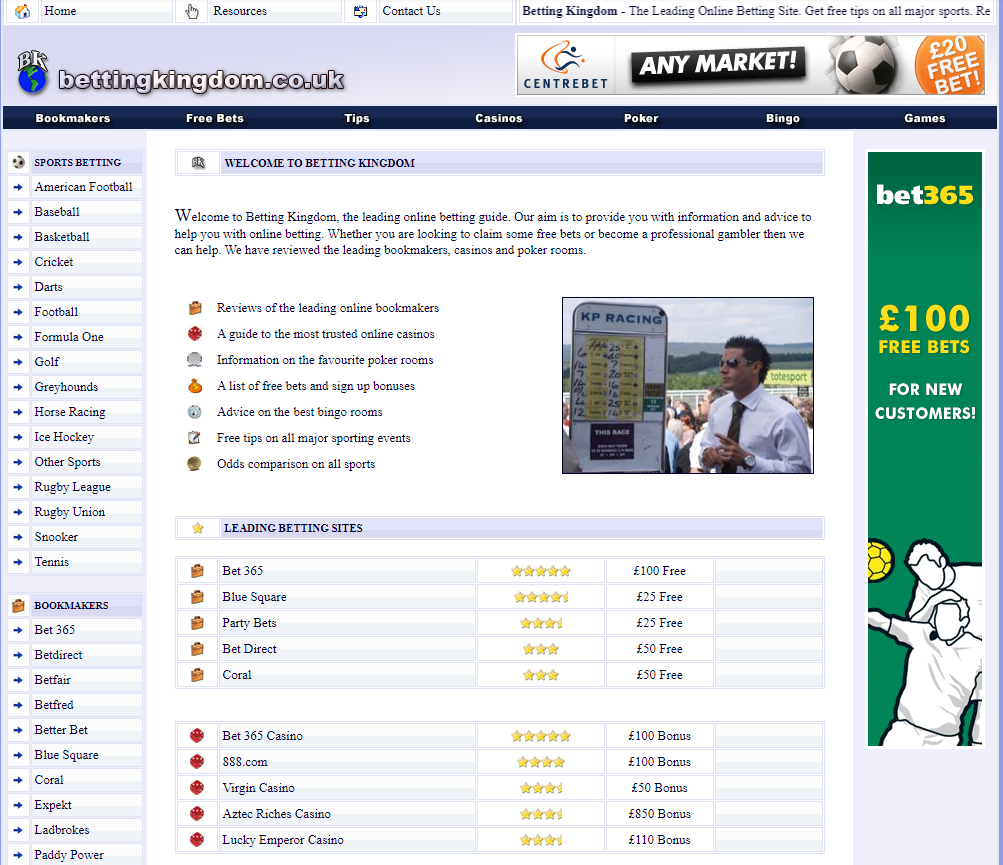Select Formula One in the sidebar
1003x865 pixels.
click(69, 337)
